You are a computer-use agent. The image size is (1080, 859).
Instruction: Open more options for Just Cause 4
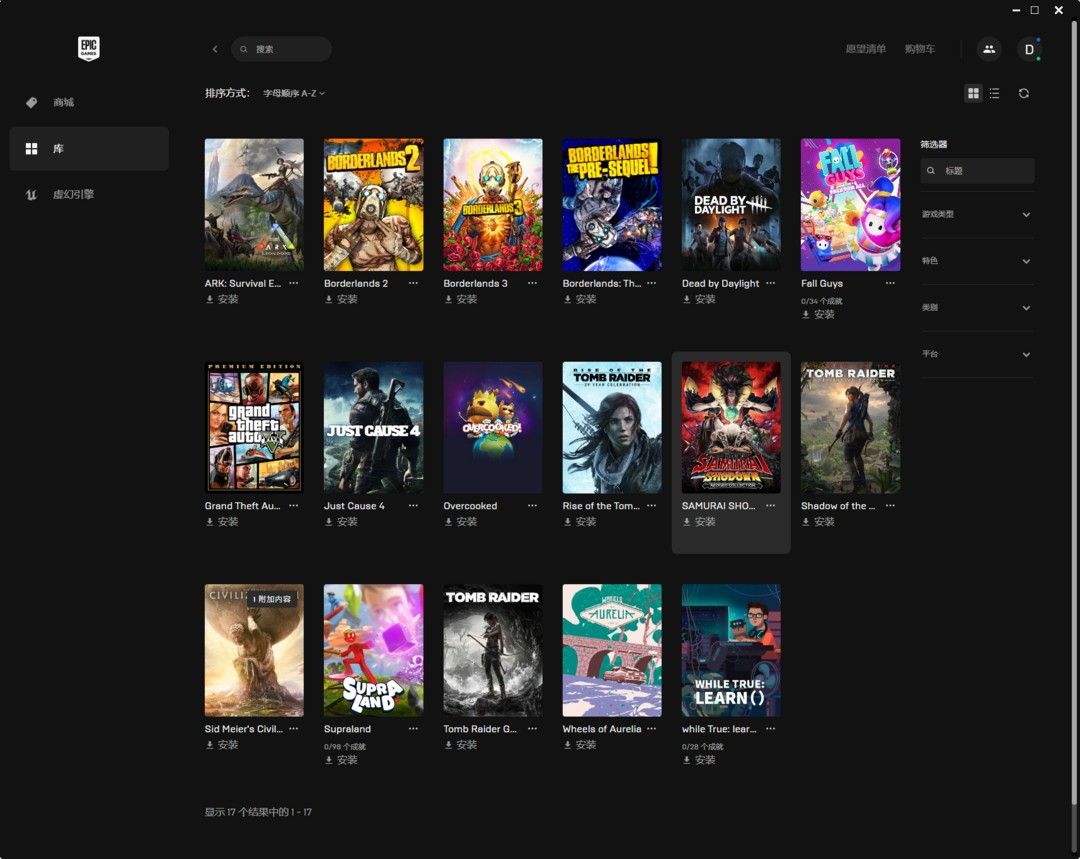click(413, 506)
